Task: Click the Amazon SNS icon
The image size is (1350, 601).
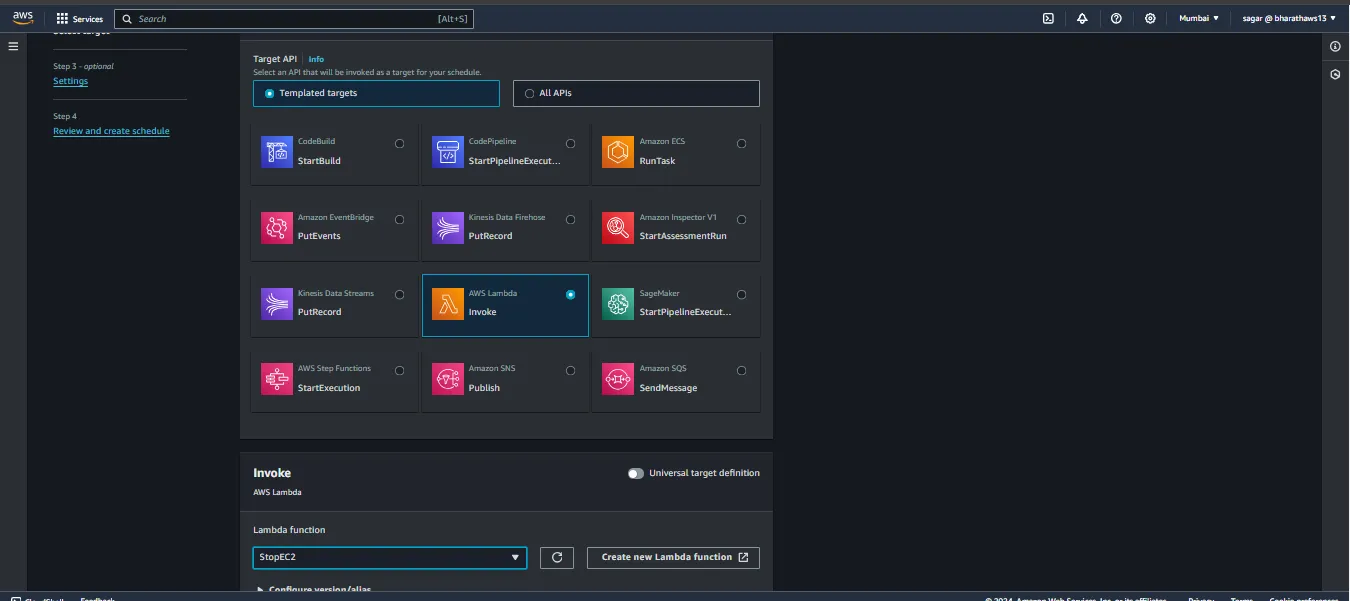Action: point(448,379)
